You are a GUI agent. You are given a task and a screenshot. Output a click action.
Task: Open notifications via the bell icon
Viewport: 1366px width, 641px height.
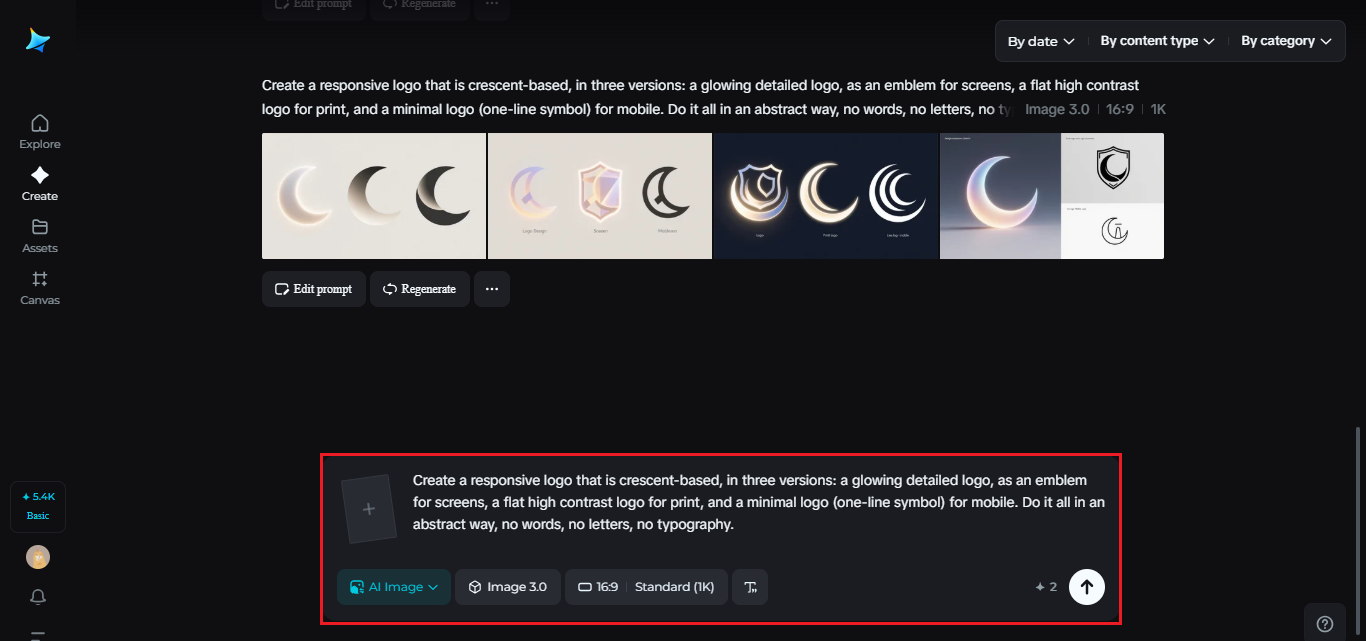[38, 597]
